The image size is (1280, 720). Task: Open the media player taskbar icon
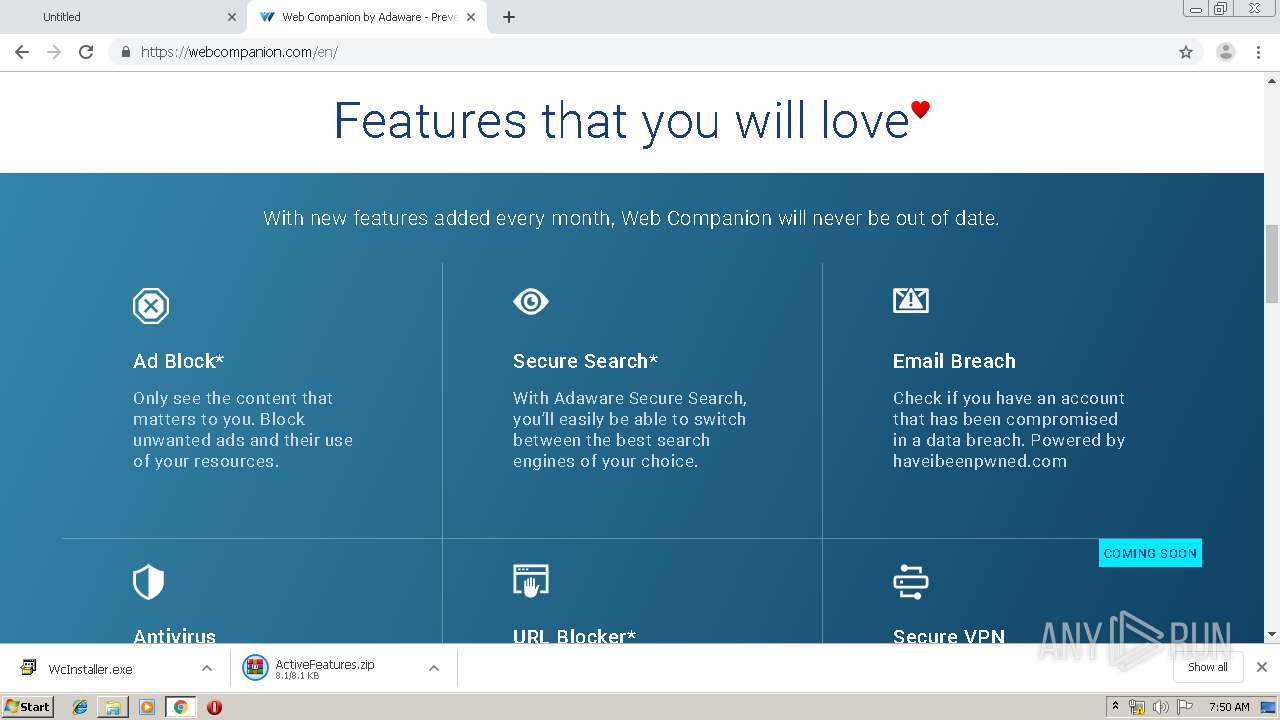[x=147, y=707]
